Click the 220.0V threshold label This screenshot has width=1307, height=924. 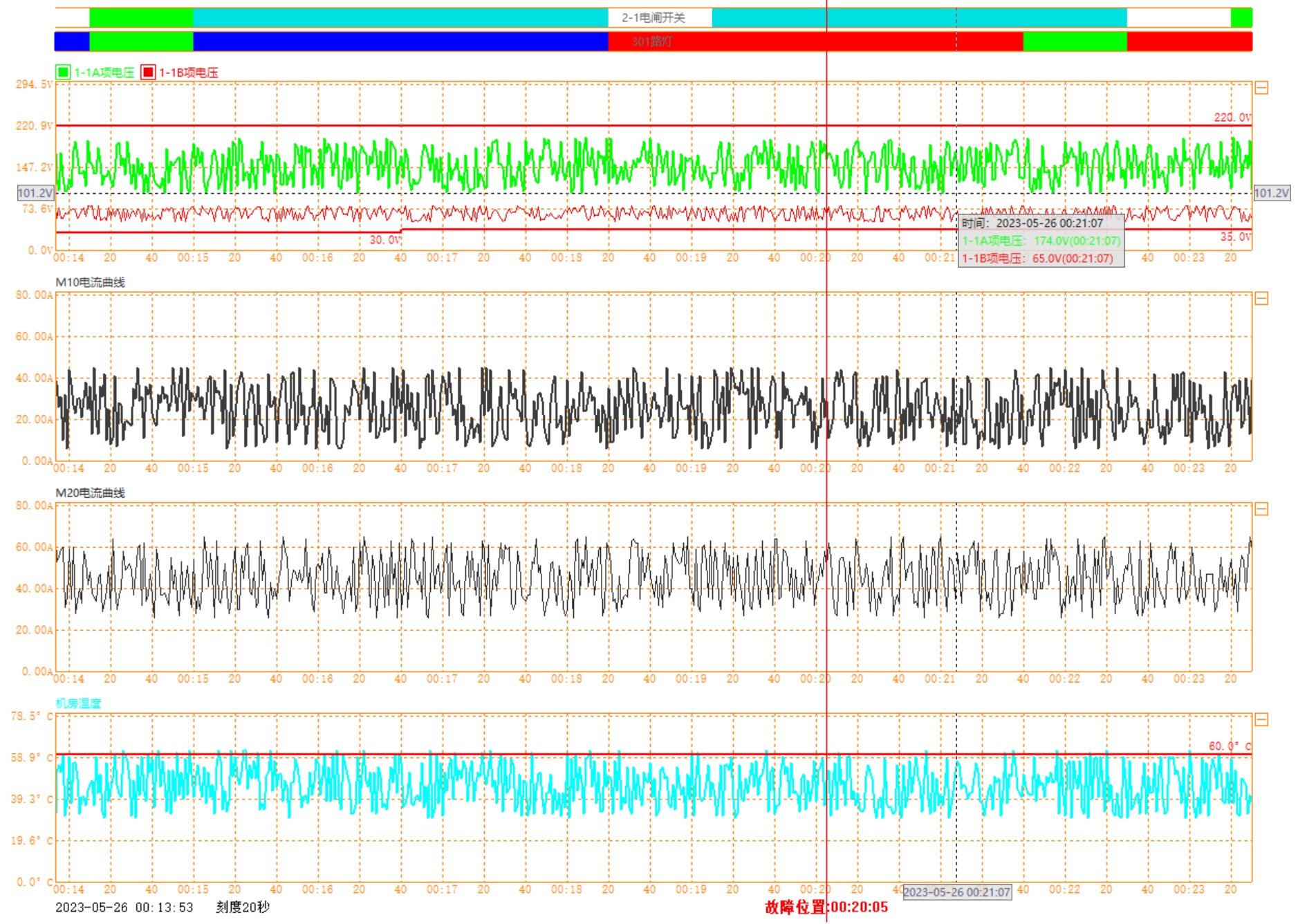point(1232,118)
